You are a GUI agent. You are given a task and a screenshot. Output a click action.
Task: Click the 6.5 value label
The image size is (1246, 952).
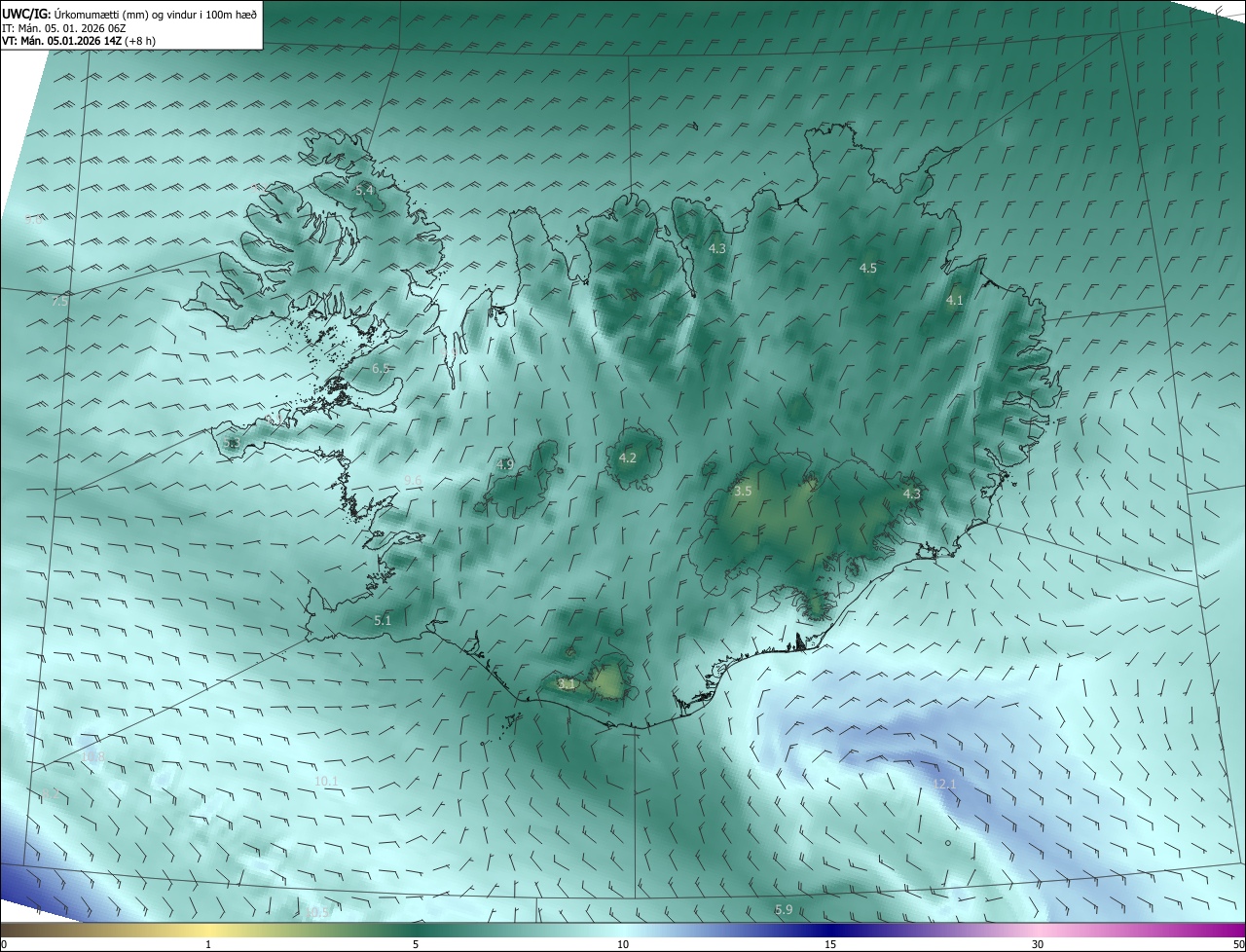tap(382, 369)
